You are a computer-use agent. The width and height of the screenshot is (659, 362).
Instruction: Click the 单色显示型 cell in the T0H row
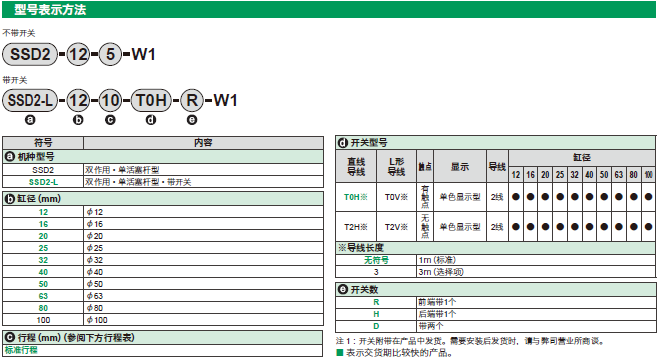[460, 197]
